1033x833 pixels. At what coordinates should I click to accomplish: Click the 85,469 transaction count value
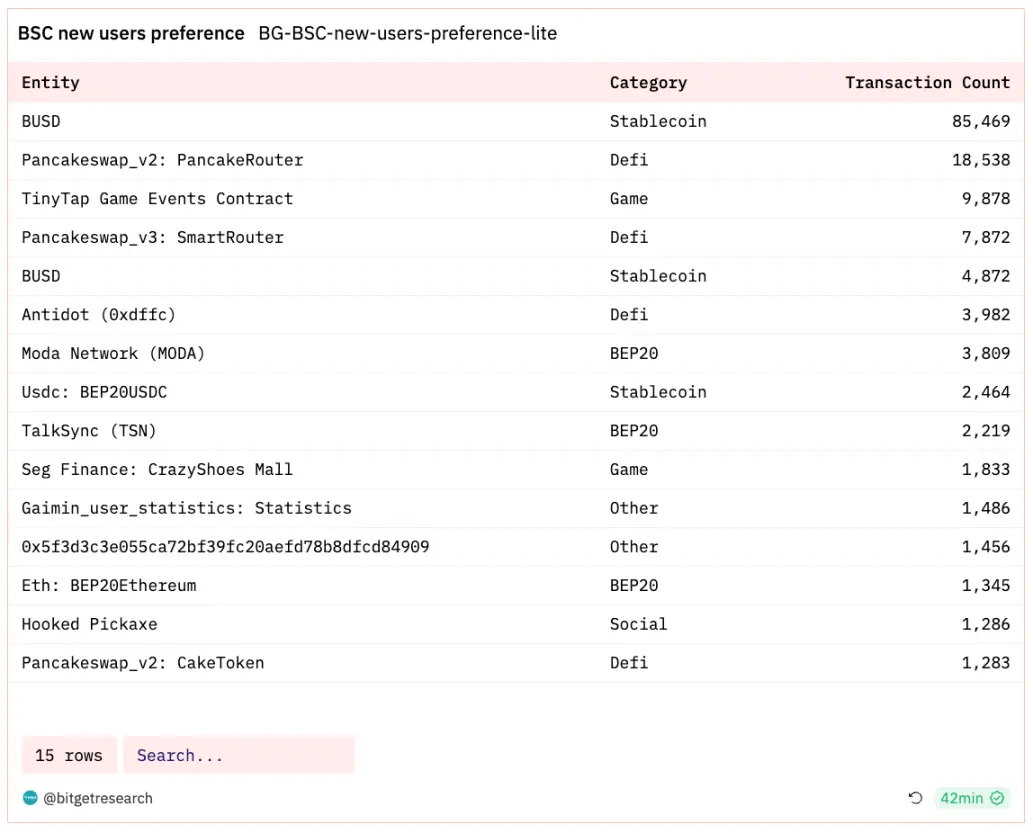(x=980, y=121)
